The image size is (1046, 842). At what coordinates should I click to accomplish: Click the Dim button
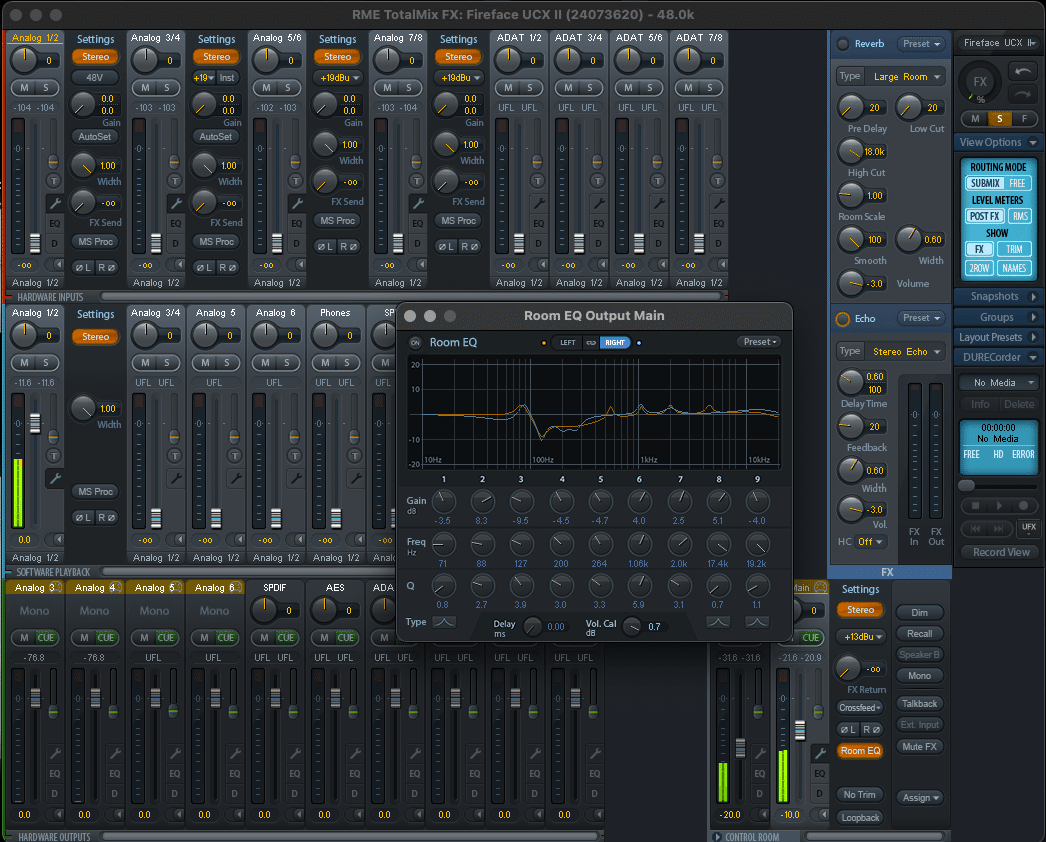(x=919, y=612)
